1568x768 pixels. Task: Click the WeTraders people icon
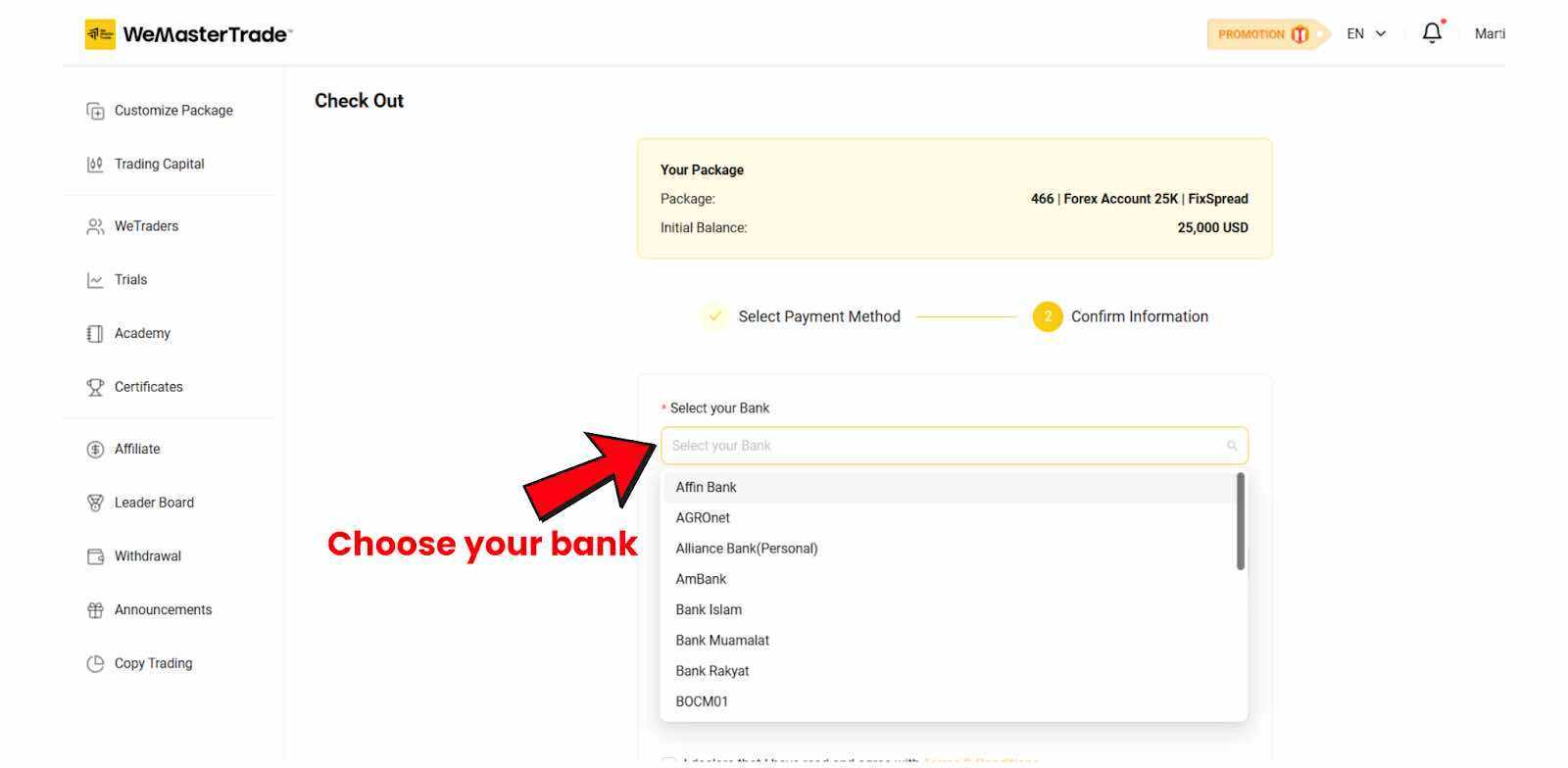(95, 226)
